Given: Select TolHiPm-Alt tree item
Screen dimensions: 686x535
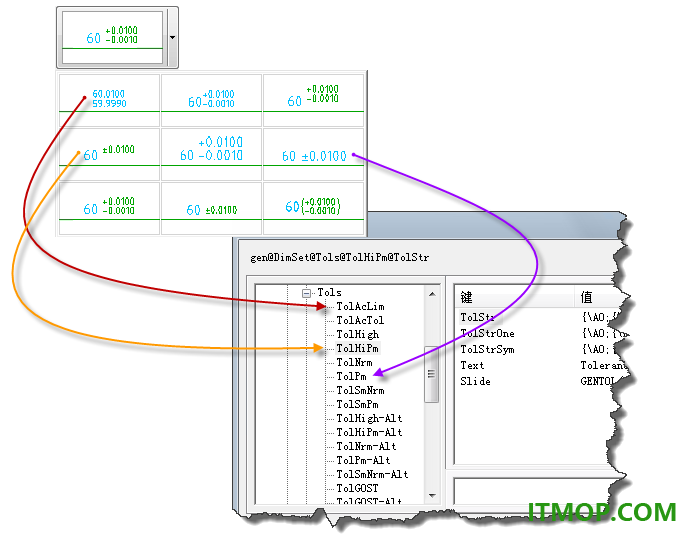Looking at the screenshot, I should point(369,433).
